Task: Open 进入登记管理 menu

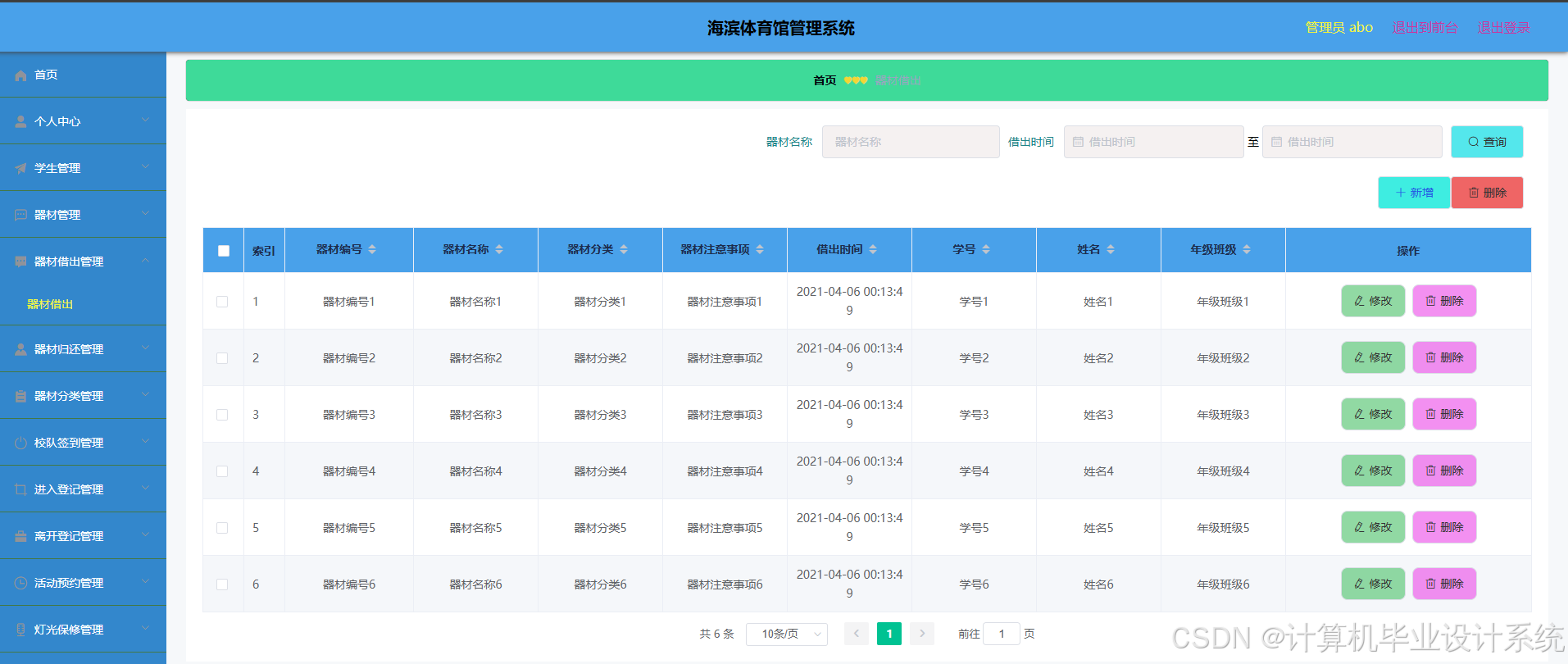Action: pyautogui.click(x=83, y=489)
